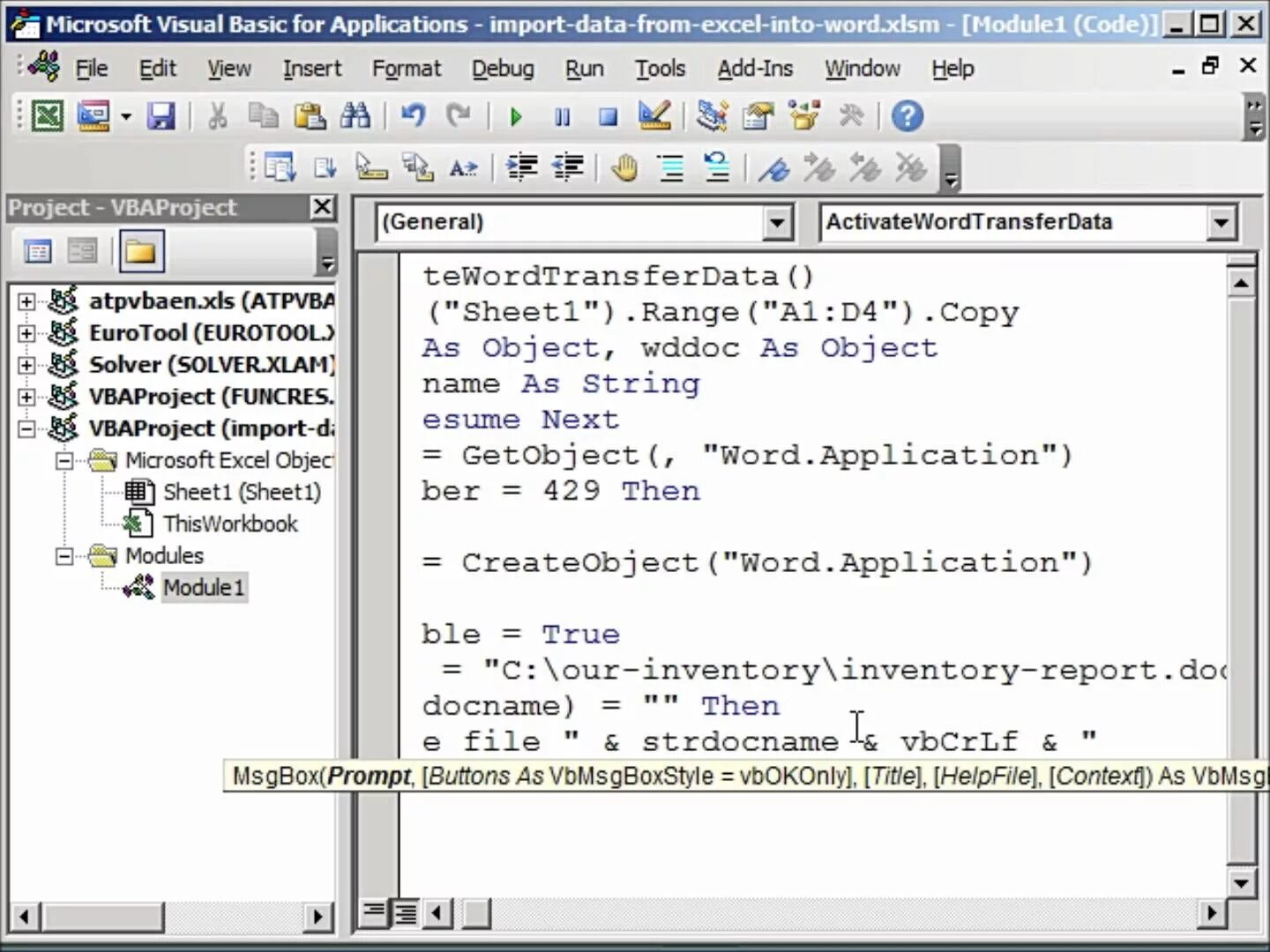Open the Properties Window icon
This screenshot has width=1270, height=952.
coord(758,115)
